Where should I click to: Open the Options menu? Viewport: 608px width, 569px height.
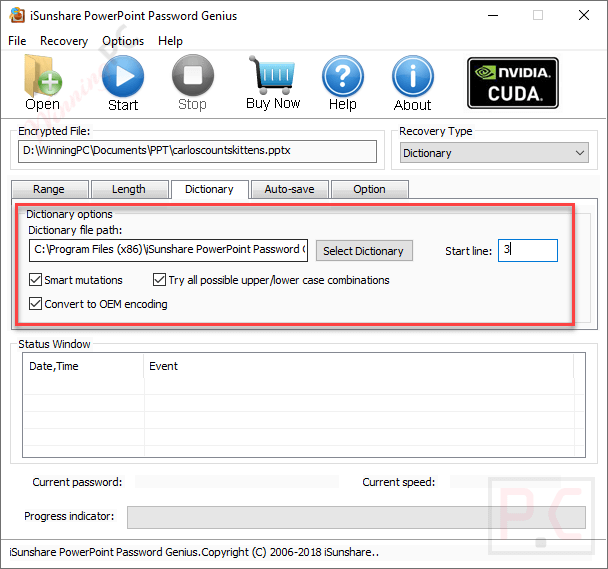[123, 41]
